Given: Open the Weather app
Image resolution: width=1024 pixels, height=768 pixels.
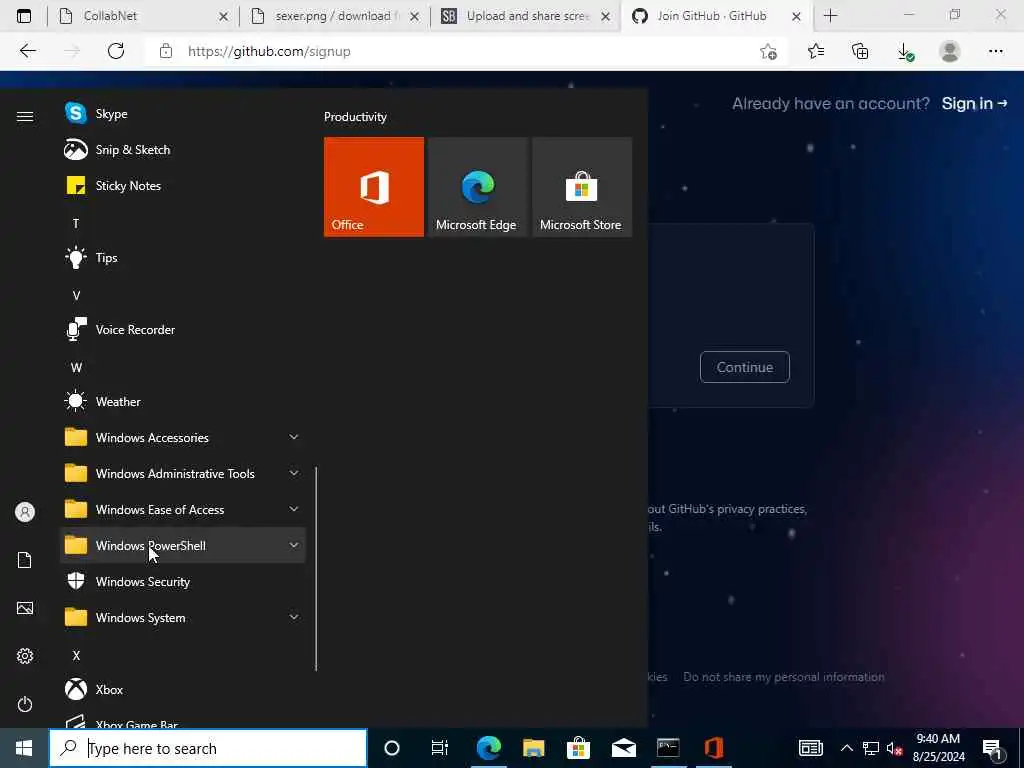Looking at the screenshot, I should click(182, 402).
